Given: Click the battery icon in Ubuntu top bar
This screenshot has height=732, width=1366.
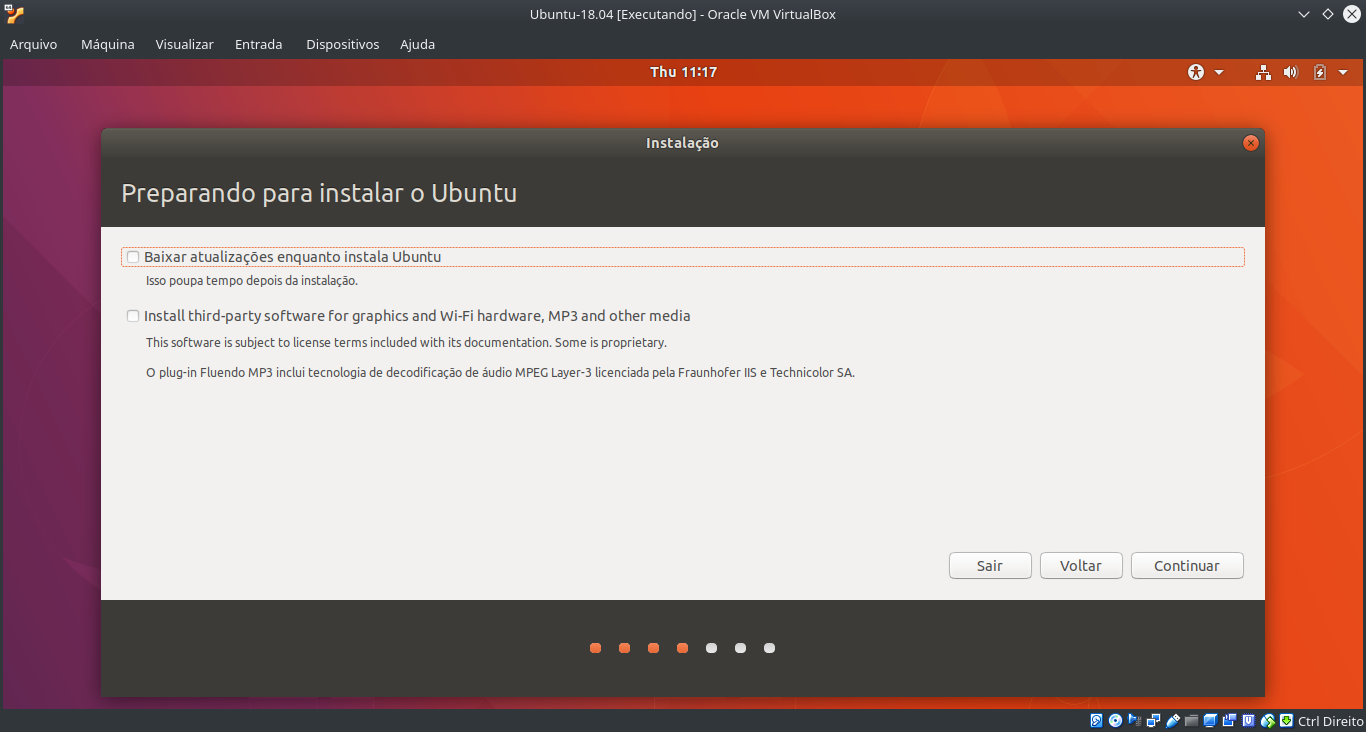Looking at the screenshot, I should point(1320,72).
